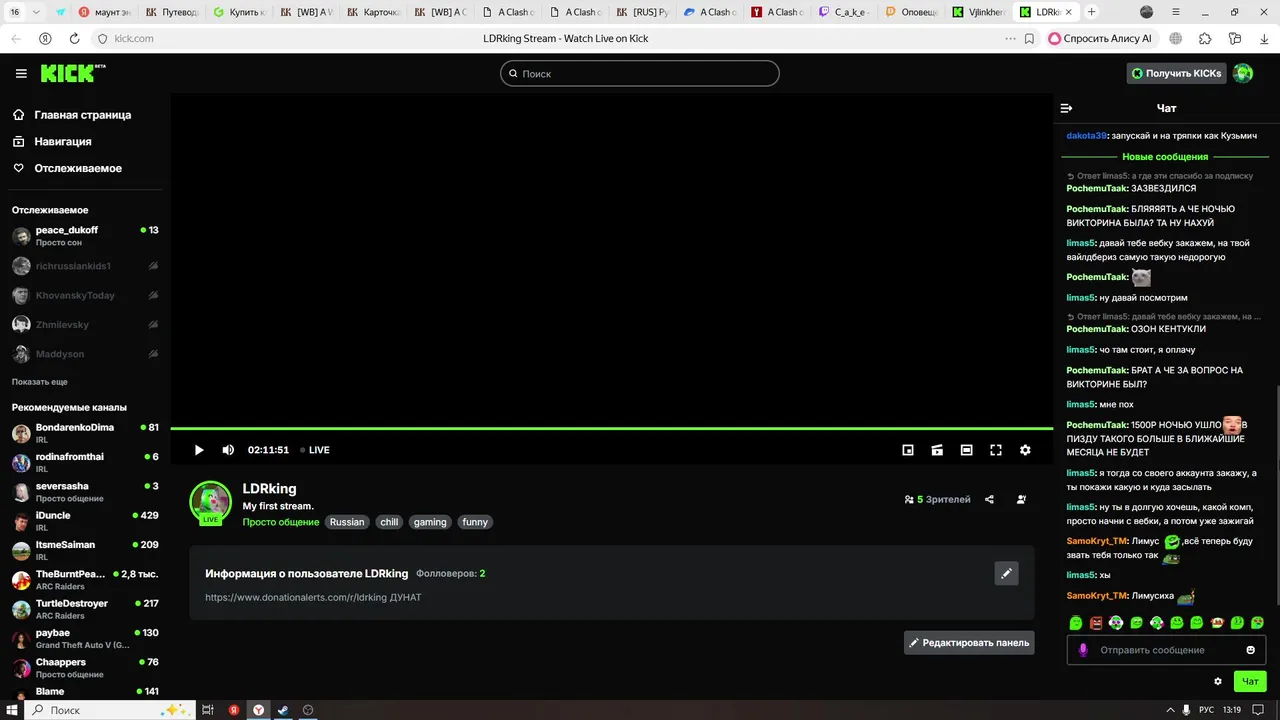Go back in browser history
Viewport: 1280px width, 720px height.
pos(16,38)
